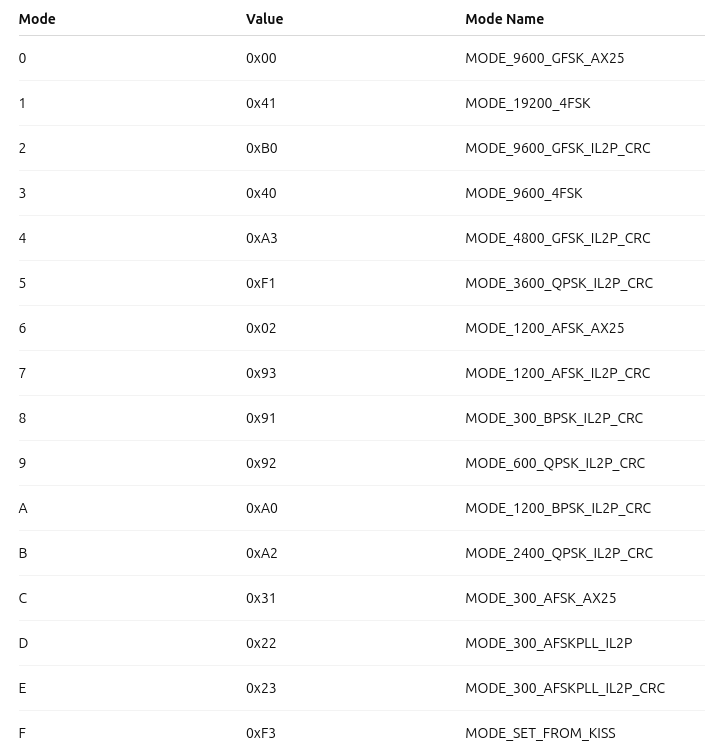Screen dimensions: 705x754
Task: Click mode letter B in first column
Action: point(23,553)
